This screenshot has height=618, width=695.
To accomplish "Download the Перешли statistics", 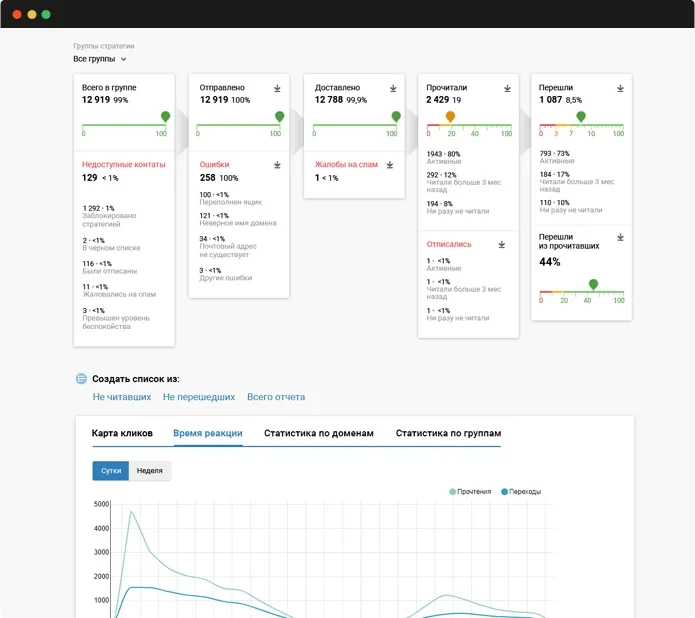I will click(x=620, y=89).
